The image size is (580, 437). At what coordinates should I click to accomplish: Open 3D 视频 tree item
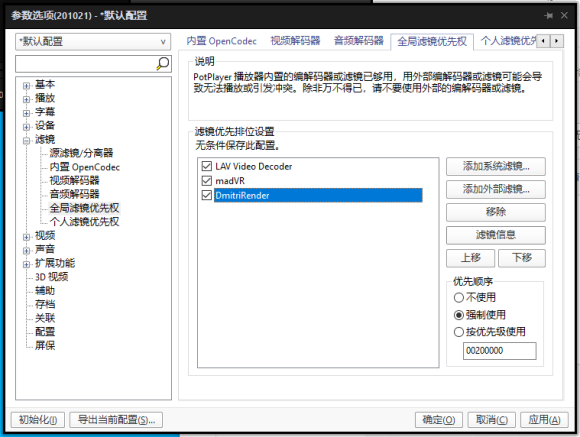point(52,277)
